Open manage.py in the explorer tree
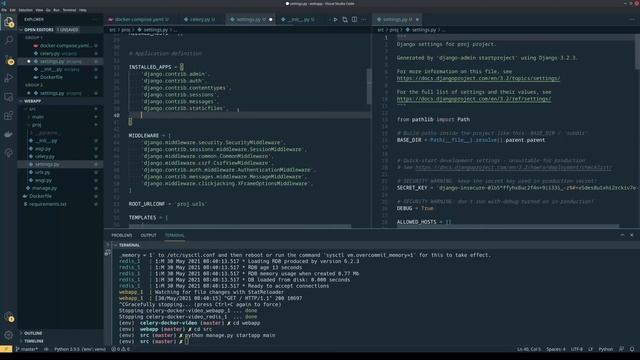 click(x=60, y=188)
